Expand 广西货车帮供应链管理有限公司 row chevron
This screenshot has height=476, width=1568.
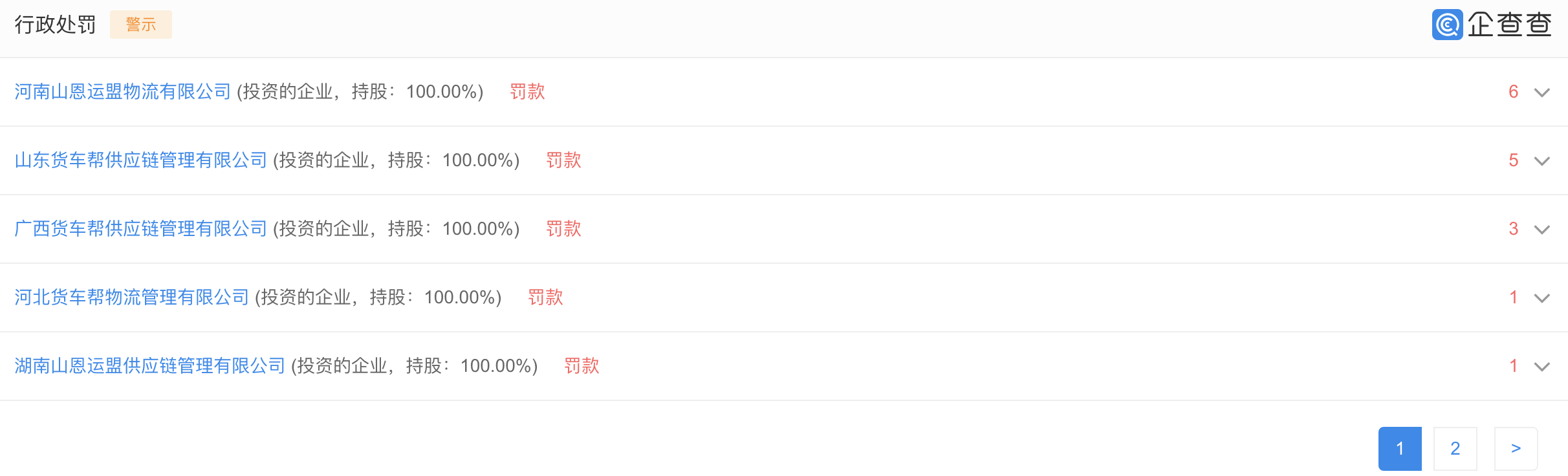[x=1542, y=230]
